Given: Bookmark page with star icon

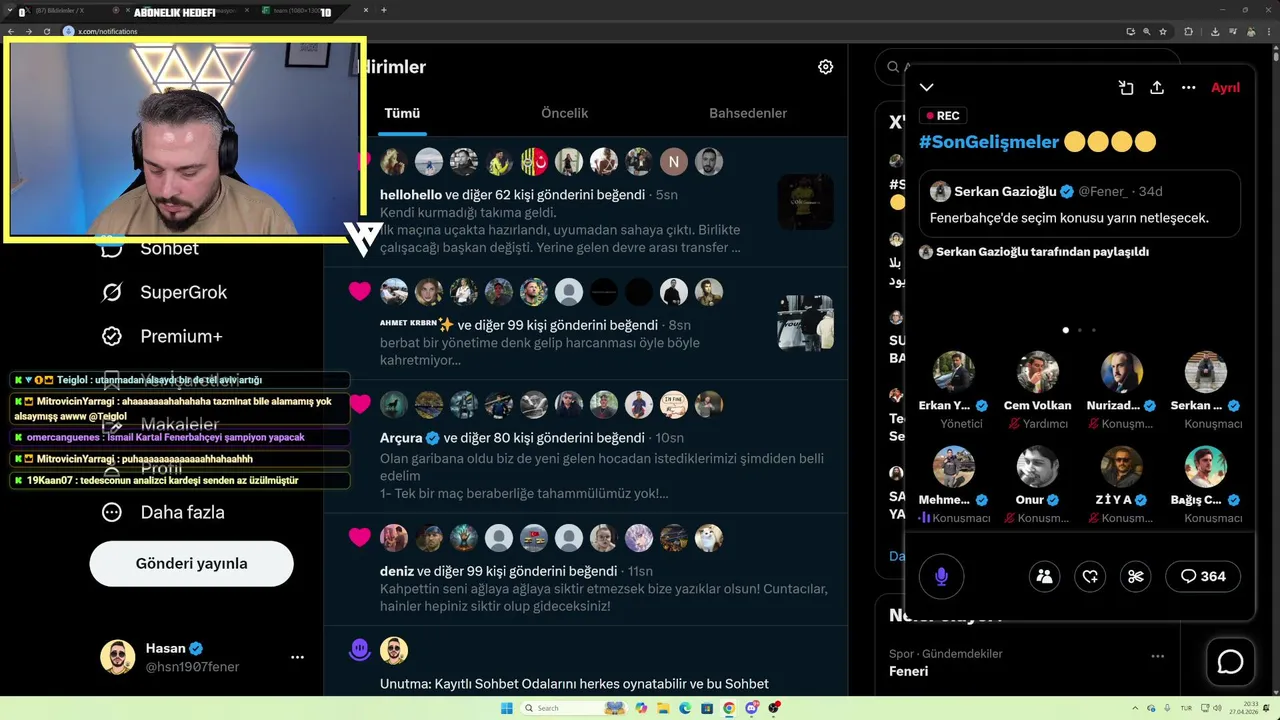Looking at the screenshot, I should pos(1162,31).
